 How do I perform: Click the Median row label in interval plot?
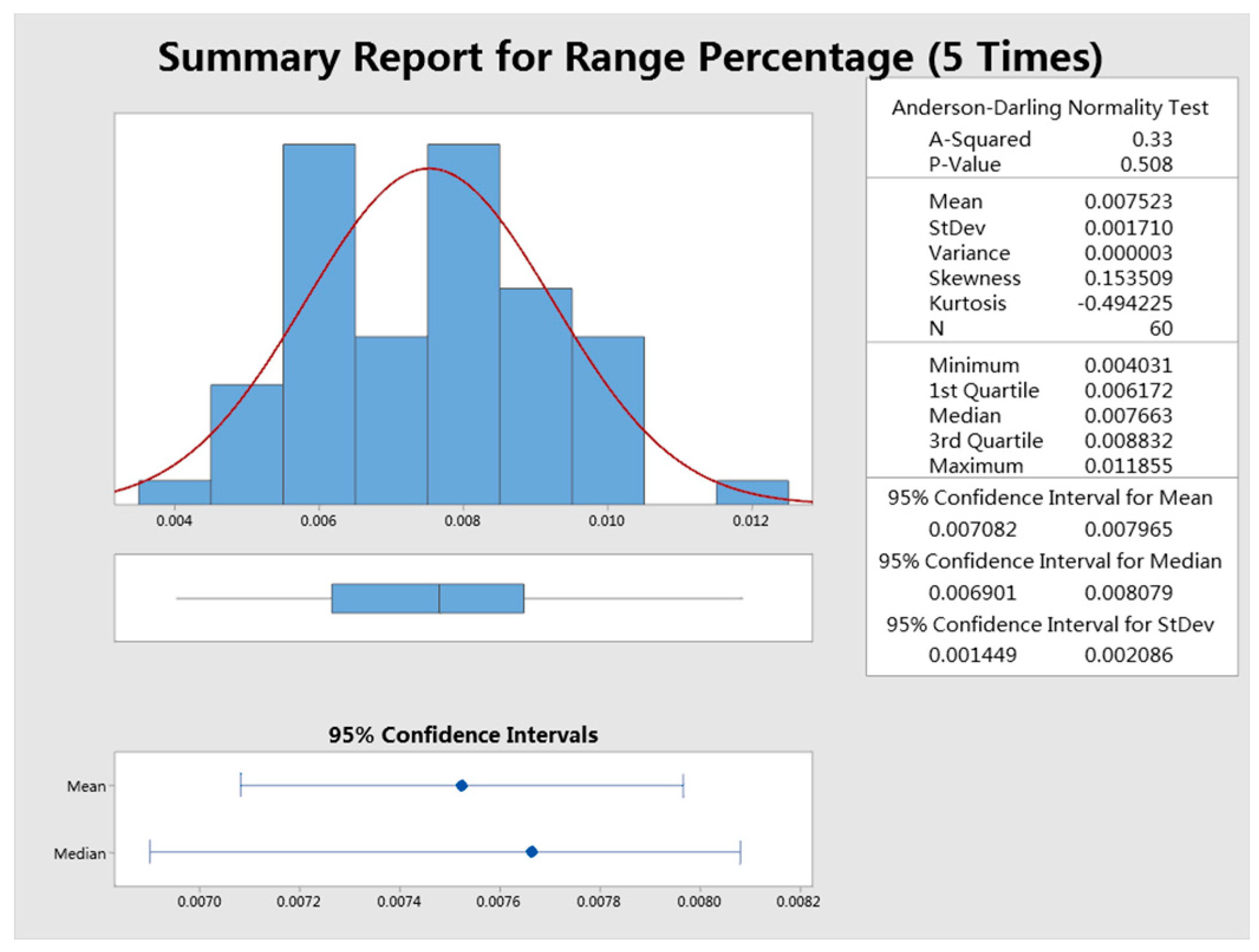(80, 853)
